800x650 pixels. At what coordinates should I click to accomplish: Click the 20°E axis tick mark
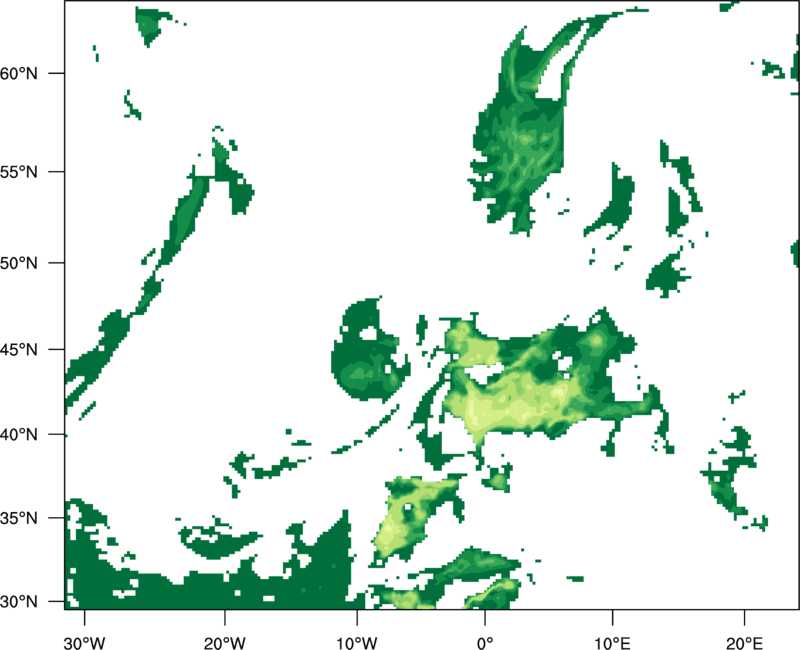coord(744,617)
